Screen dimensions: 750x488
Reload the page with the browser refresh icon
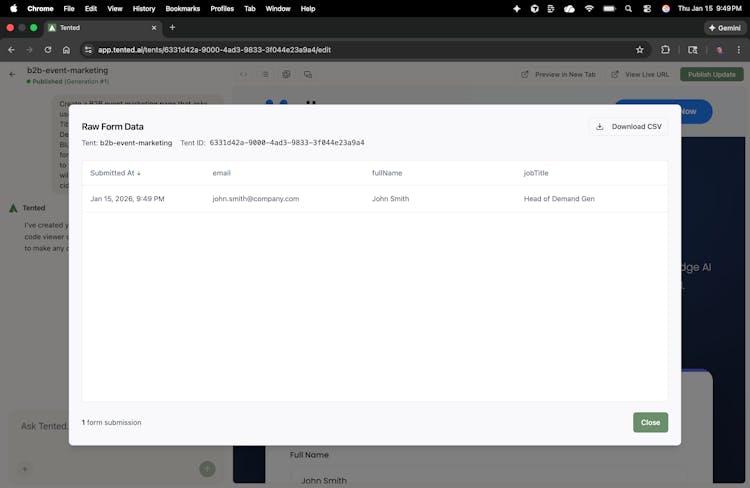[47, 49]
